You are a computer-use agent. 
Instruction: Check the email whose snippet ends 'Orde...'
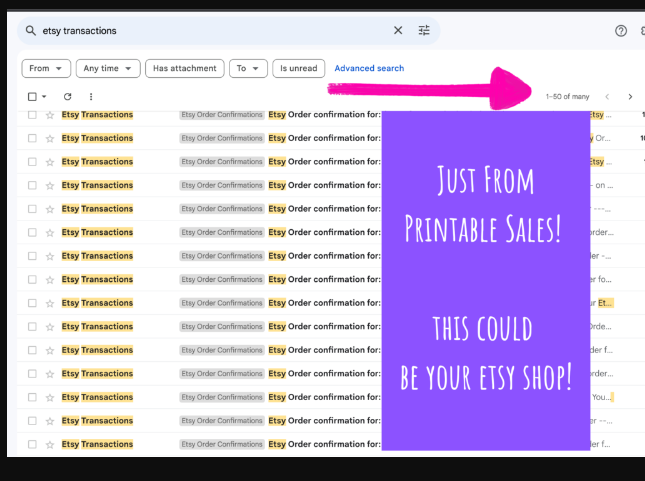click(x=32, y=327)
